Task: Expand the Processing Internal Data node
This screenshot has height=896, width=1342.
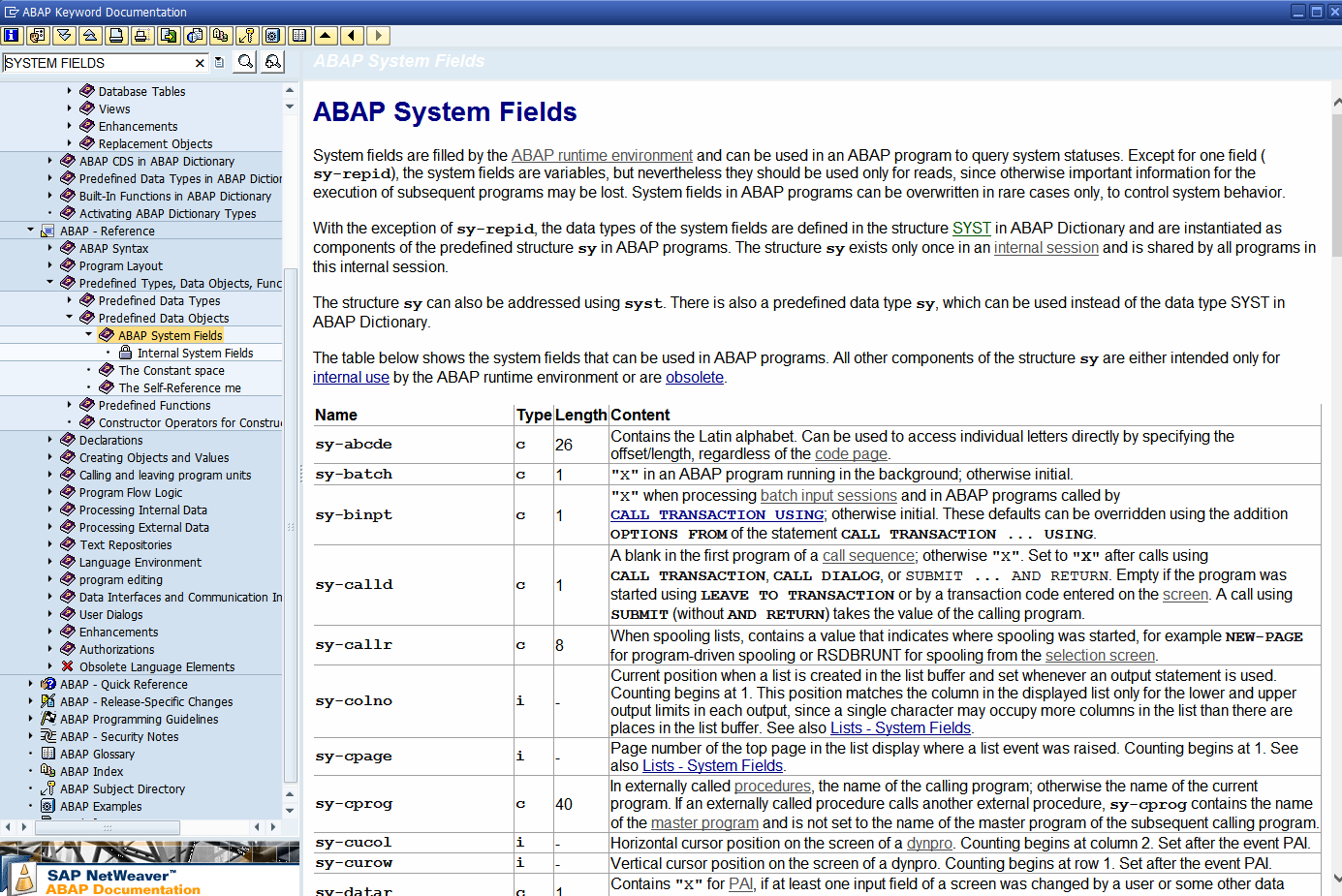Action: point(49,510)
